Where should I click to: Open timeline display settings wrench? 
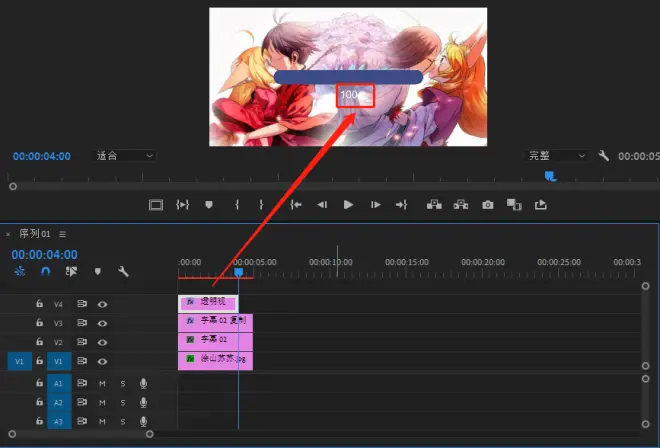(123, 272)
